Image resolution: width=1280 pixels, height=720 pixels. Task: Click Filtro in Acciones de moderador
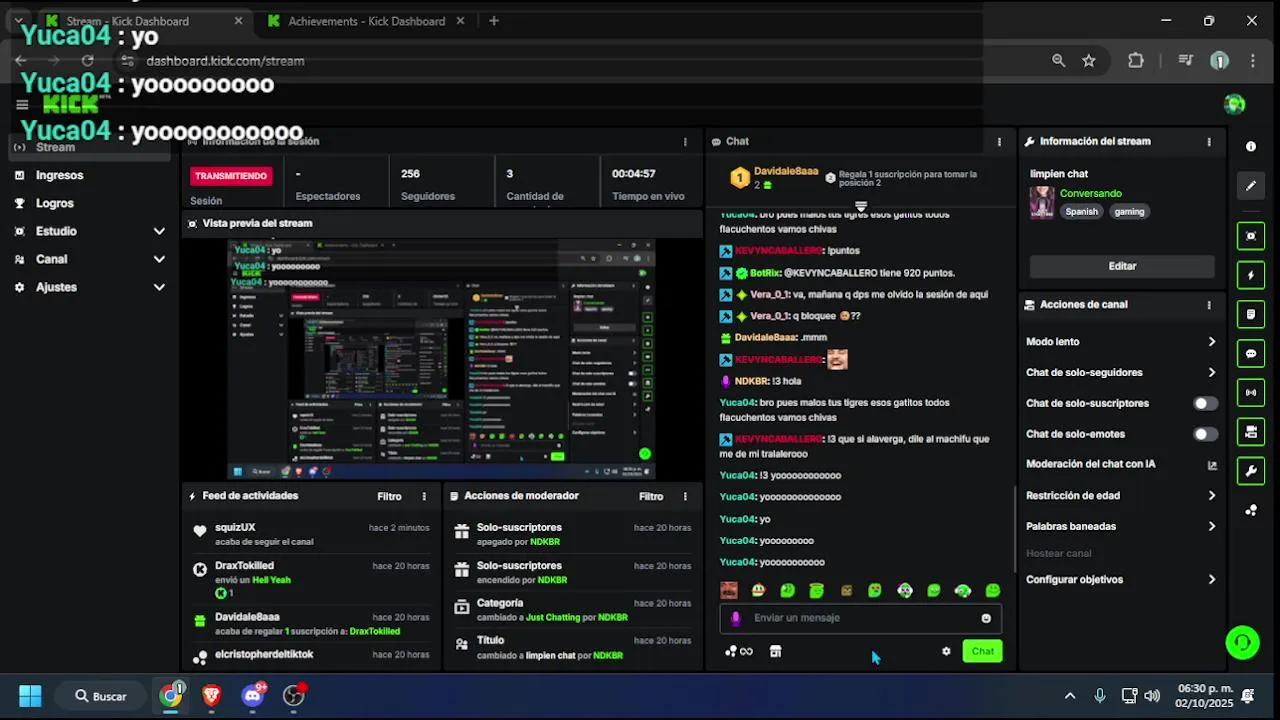[x=651, y=497]
